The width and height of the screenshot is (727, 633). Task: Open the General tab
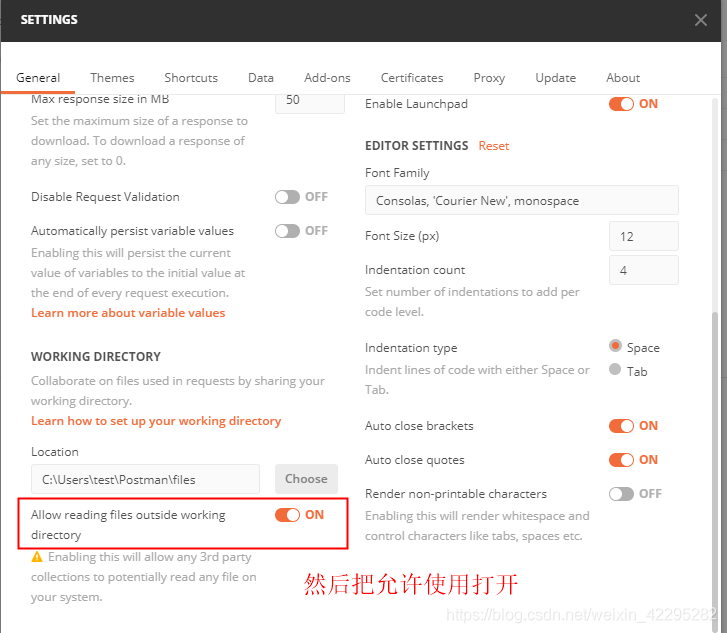tap(38, 77)
